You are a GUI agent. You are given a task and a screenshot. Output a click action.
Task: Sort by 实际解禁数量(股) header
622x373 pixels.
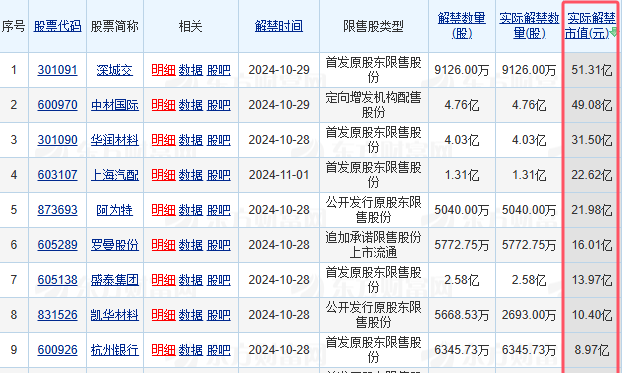pyautogui.click(x=529, y=25)
